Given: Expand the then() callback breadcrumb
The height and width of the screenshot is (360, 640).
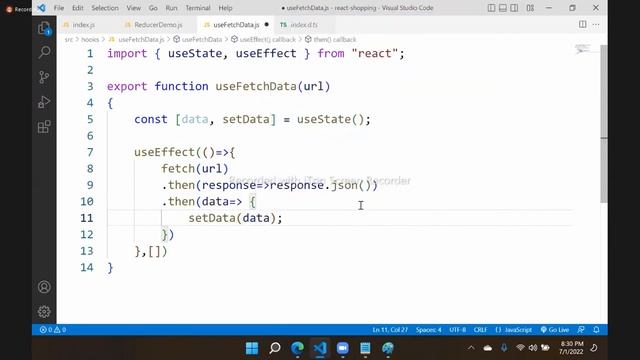Looking at the screenshot, I should pyautogui.click(x=335, y=39).
